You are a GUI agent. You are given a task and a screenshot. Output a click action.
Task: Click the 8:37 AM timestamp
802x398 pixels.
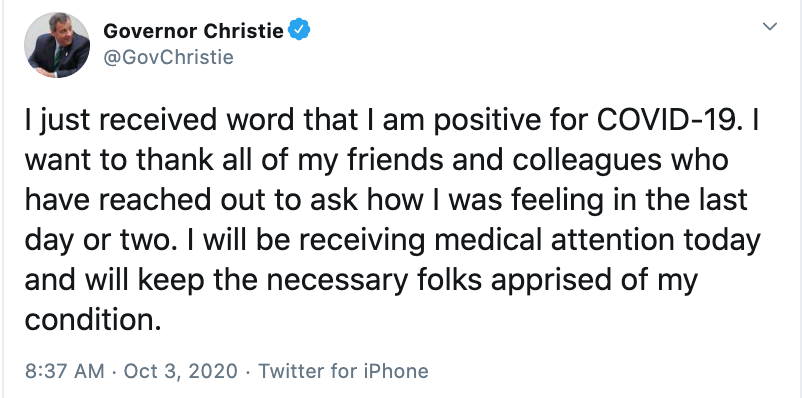64,371
